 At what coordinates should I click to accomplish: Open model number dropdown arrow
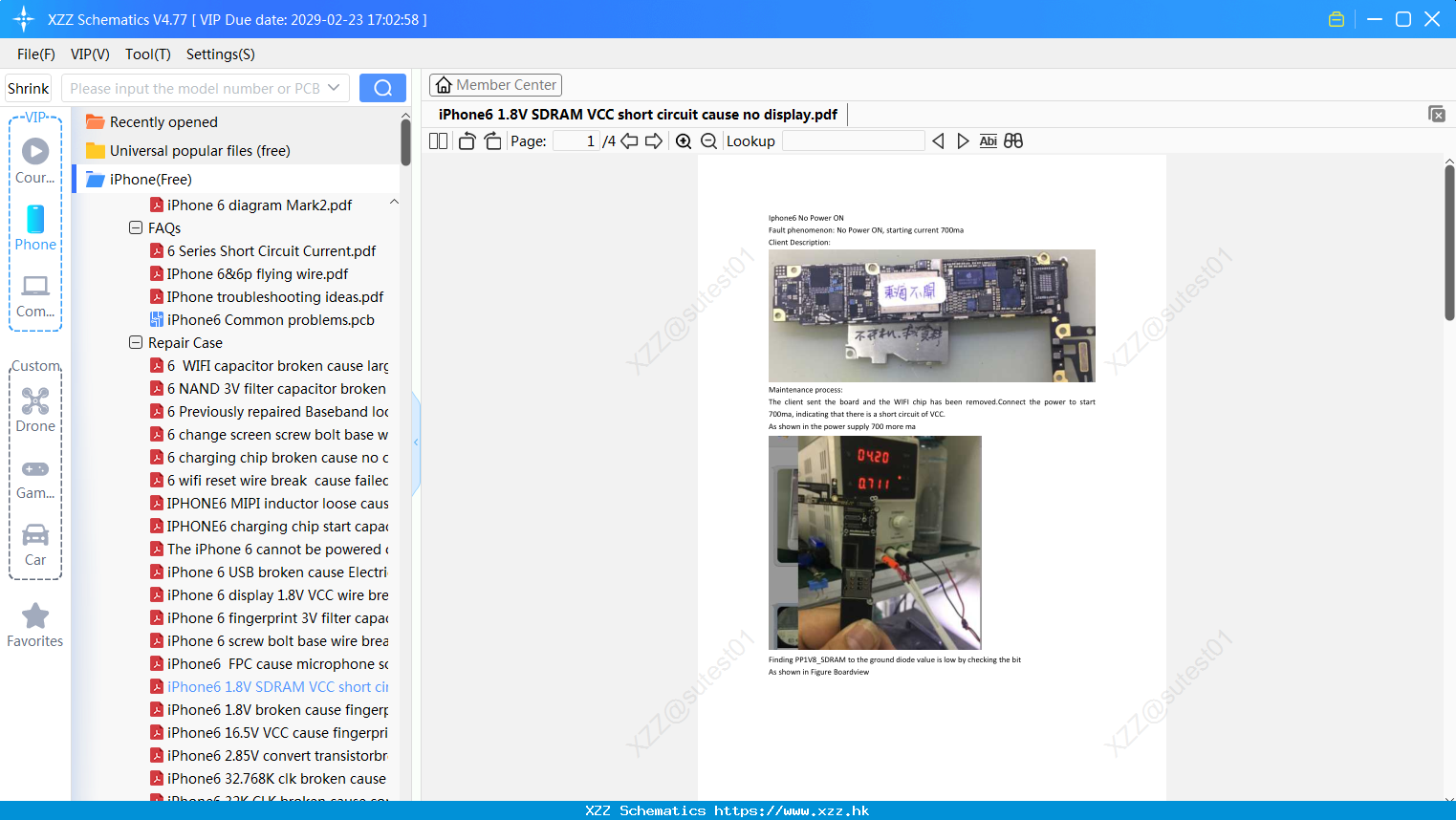pos(334,88)
